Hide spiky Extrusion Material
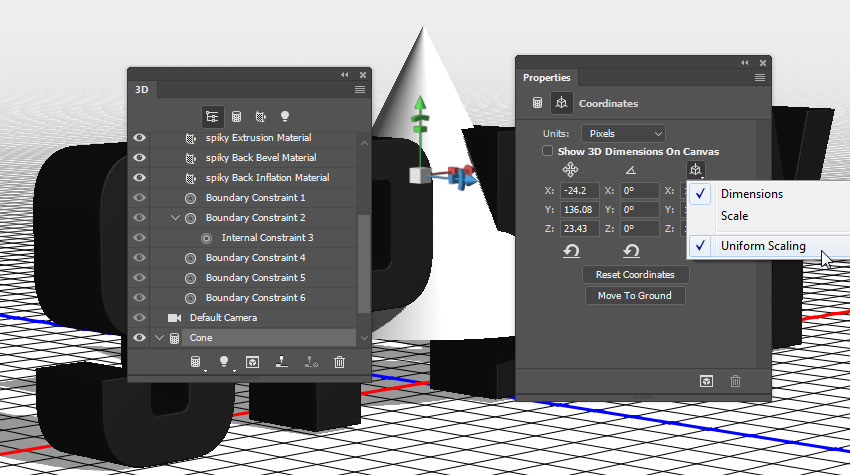The height and width of the screenshot is (475, 850). coord(139,138)
